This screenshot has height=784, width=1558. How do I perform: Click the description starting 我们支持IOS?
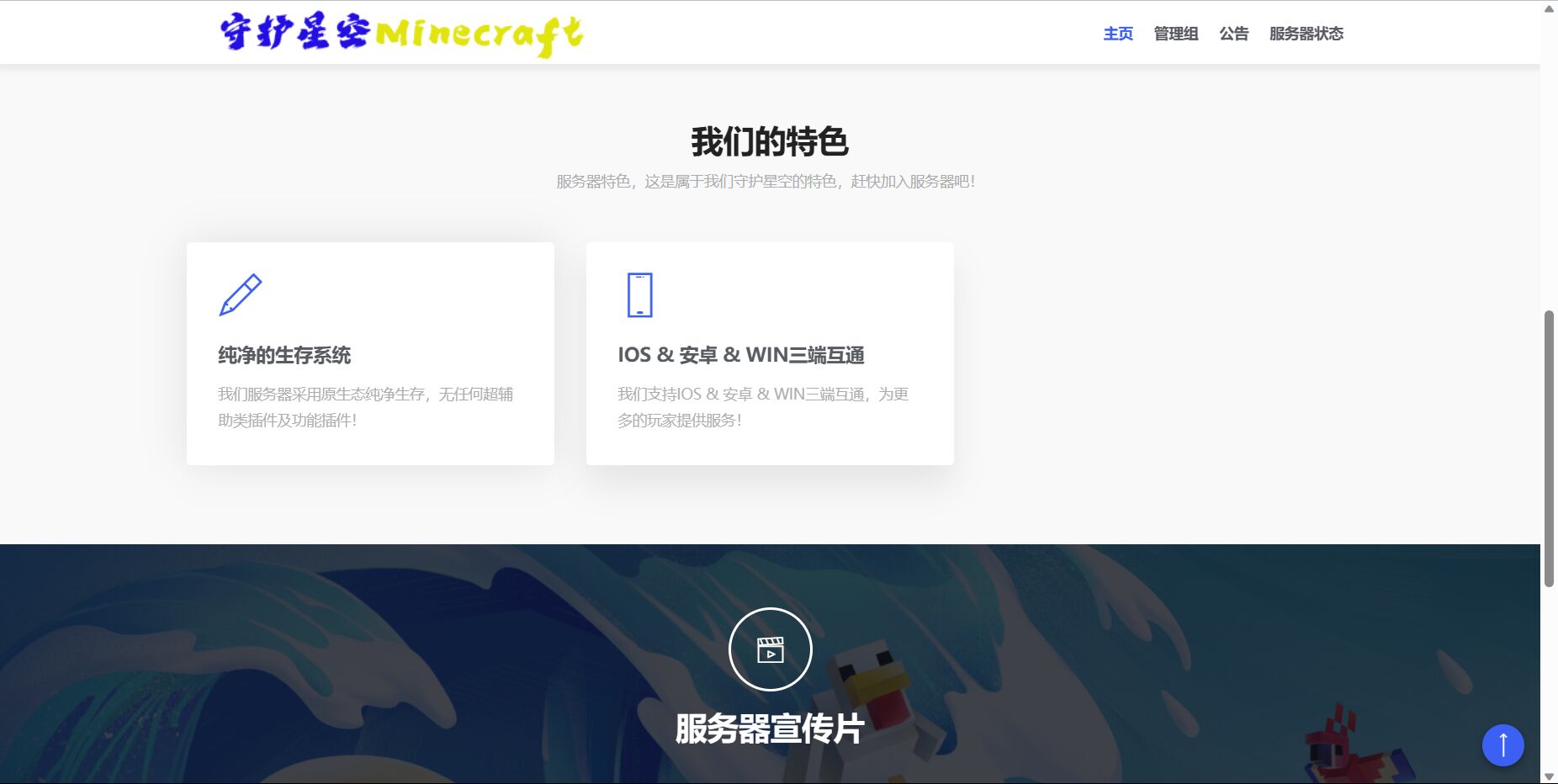click(x=763, y=407)
